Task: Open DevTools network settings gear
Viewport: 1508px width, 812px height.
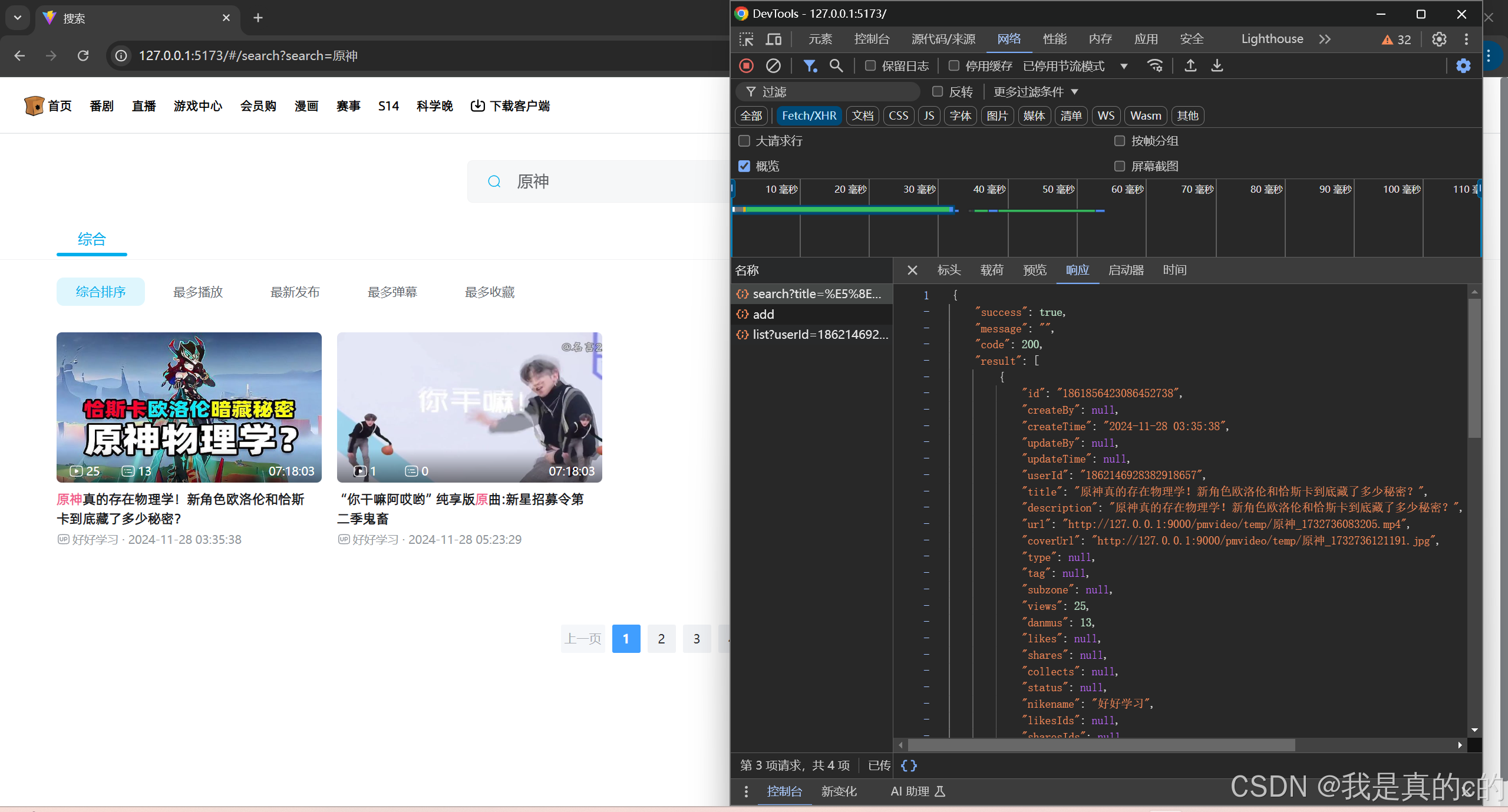Action: [x=1463, y=65]
